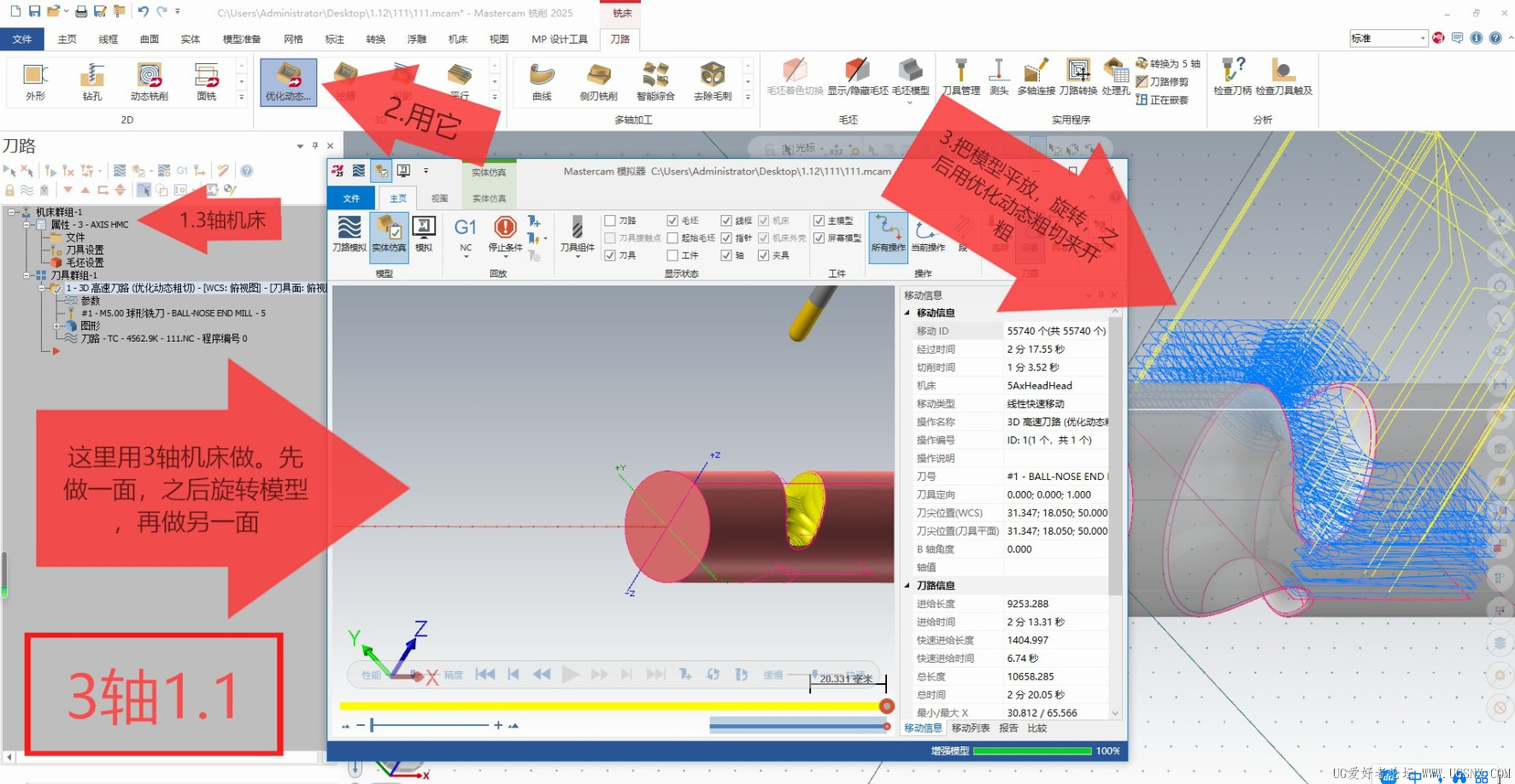The image size is (1515, 784).
Task: Select the 去除毛刺 deburr toolpath
Action: coord(713,82)
